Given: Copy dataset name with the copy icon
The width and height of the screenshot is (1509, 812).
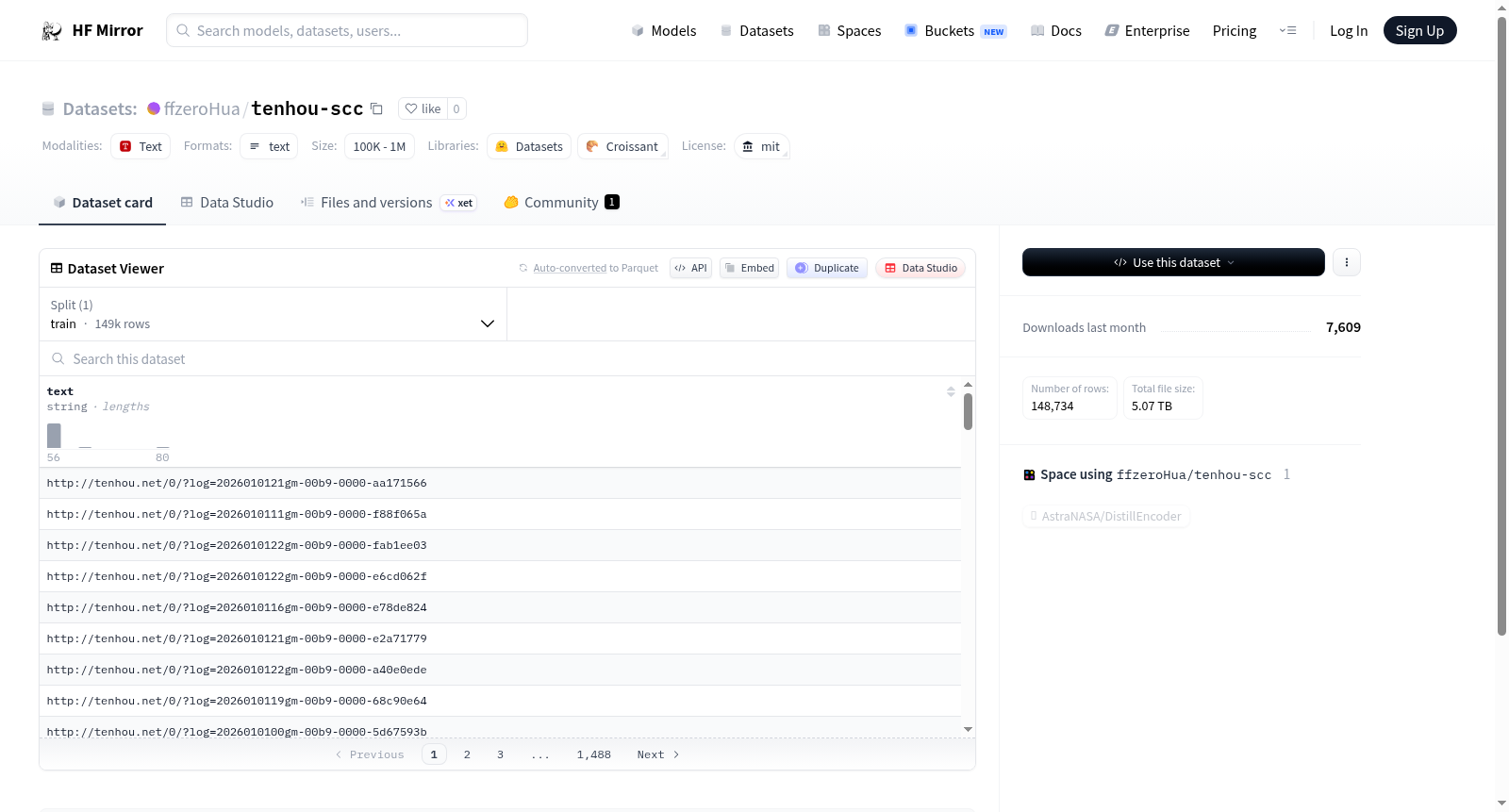Looking at the screenshot, I should point(376,108).
